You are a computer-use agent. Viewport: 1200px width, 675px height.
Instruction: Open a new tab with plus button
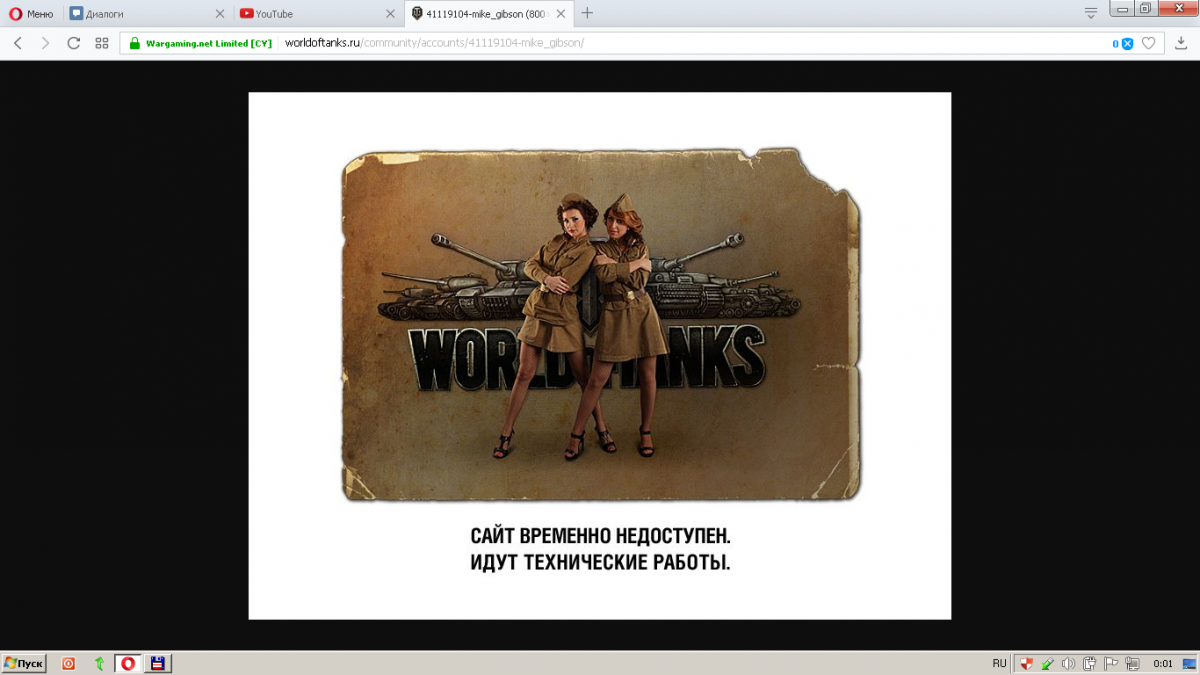[587, 13]
